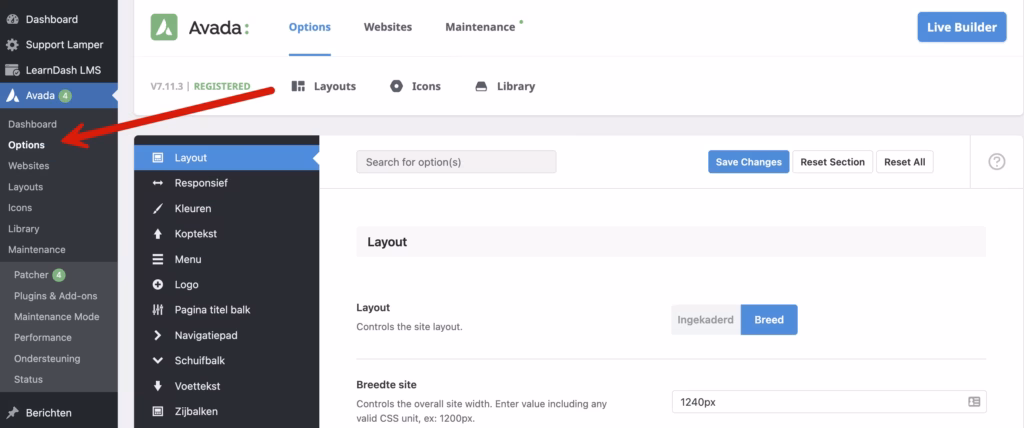Click the Responsief arrows icon

pos(157,184)
